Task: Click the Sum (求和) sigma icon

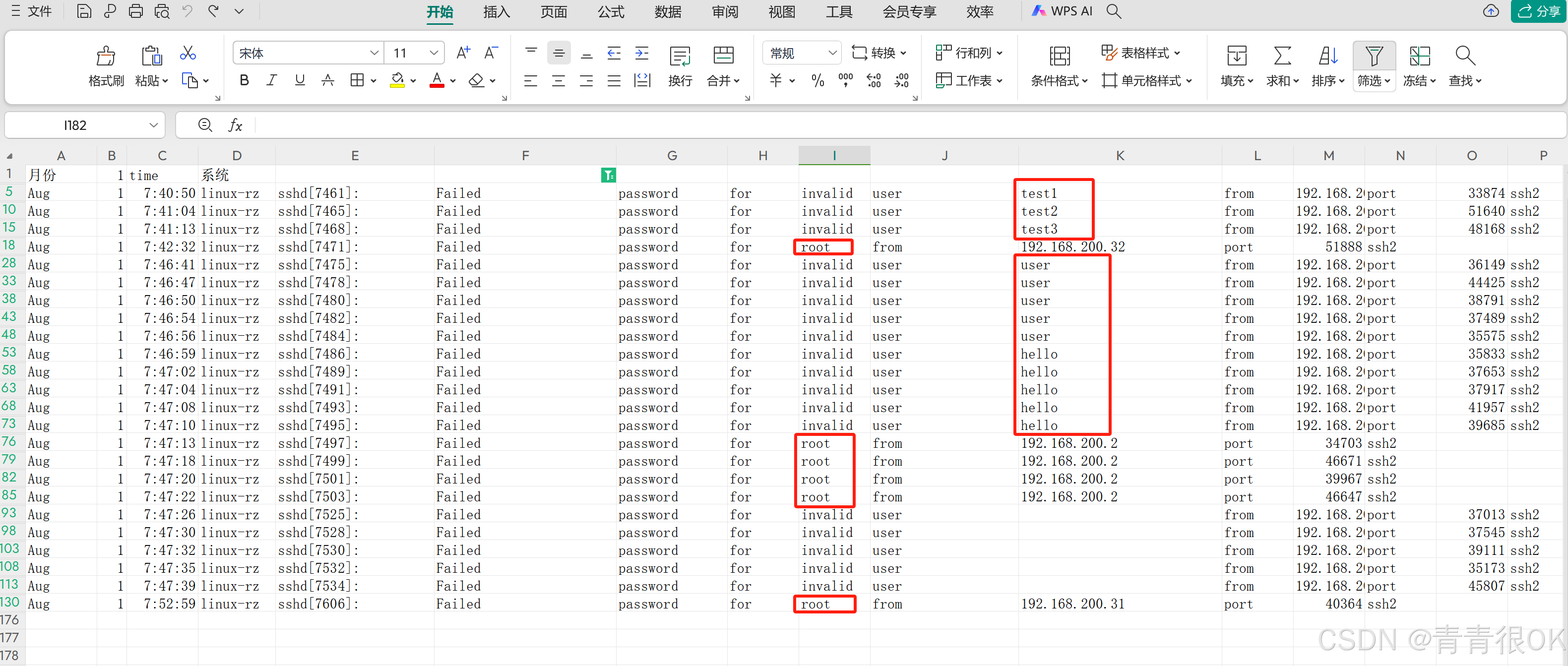Action: (1282, 56)
